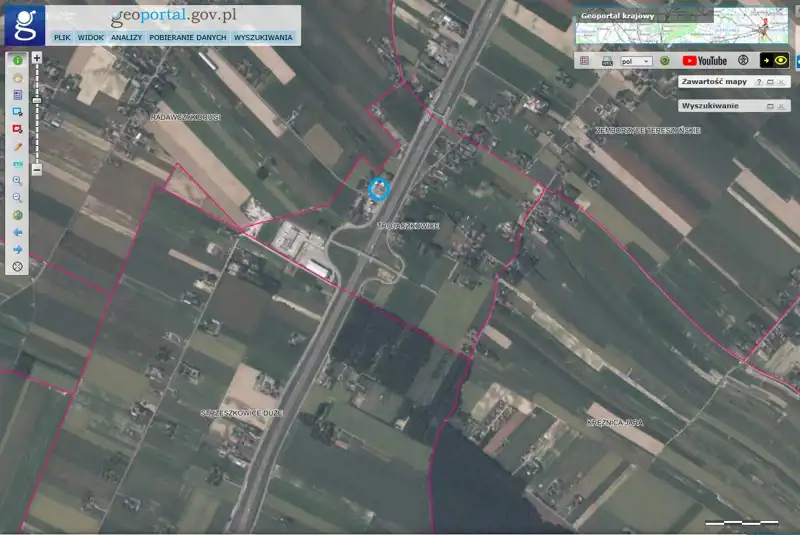This screenshot has height=535, width=800.
Task: Toggle high contrast eye mode
Action: point(780,61)
